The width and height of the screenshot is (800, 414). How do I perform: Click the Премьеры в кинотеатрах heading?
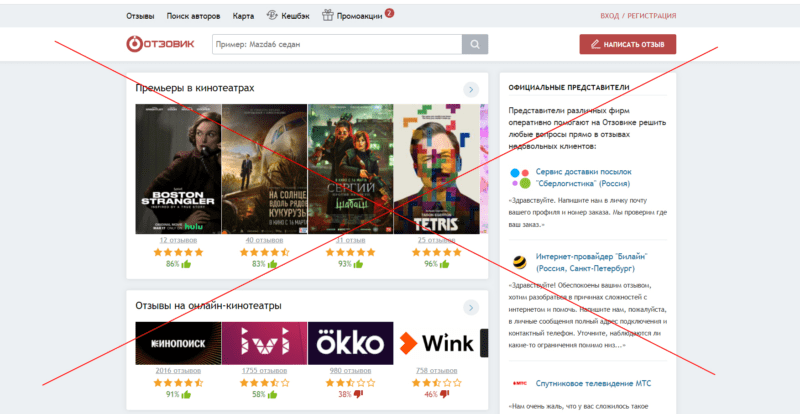[195, 88]
